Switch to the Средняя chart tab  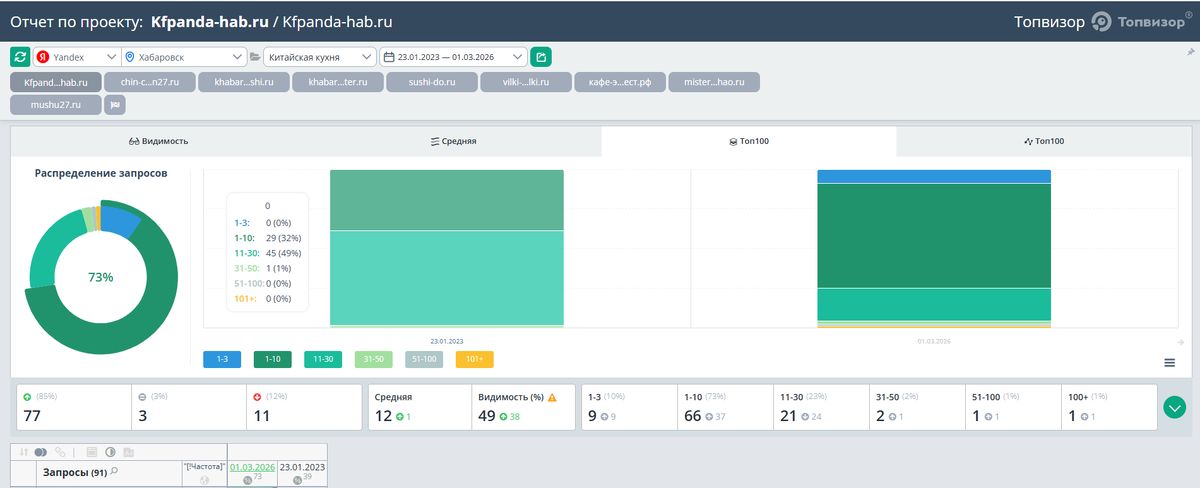coord(453,141)
